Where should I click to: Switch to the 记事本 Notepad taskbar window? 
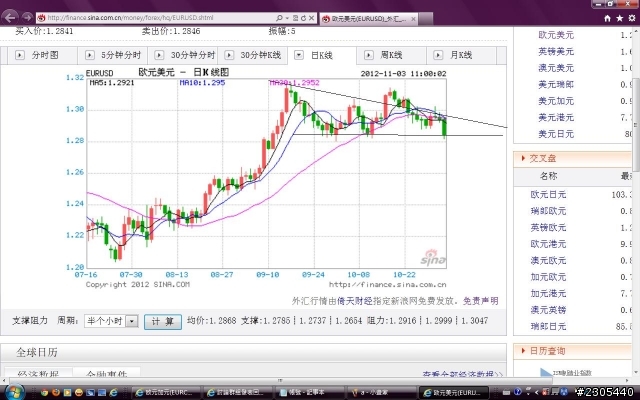click(x=309, y=393)
